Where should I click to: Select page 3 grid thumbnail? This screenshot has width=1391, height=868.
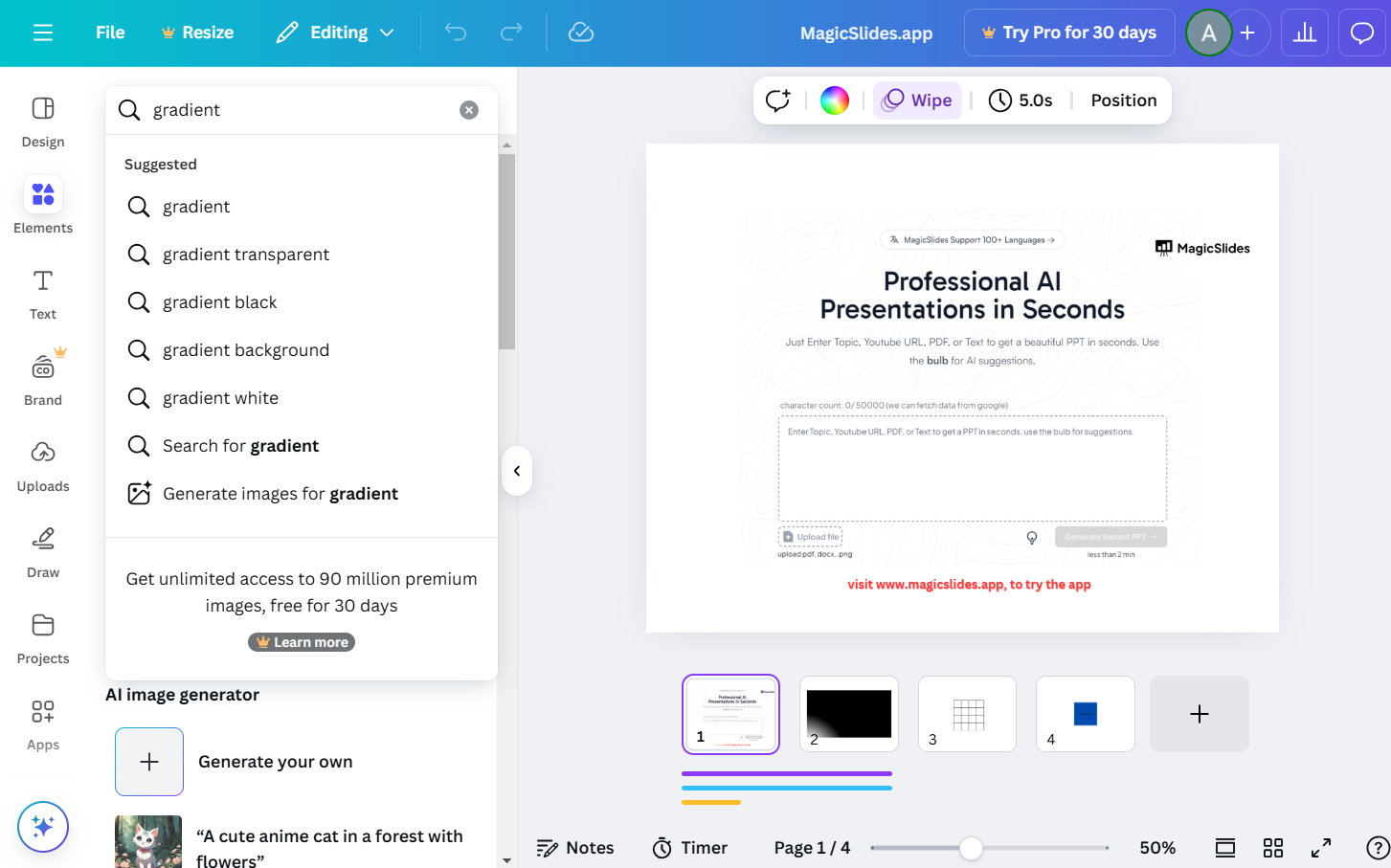pos(967,714)
